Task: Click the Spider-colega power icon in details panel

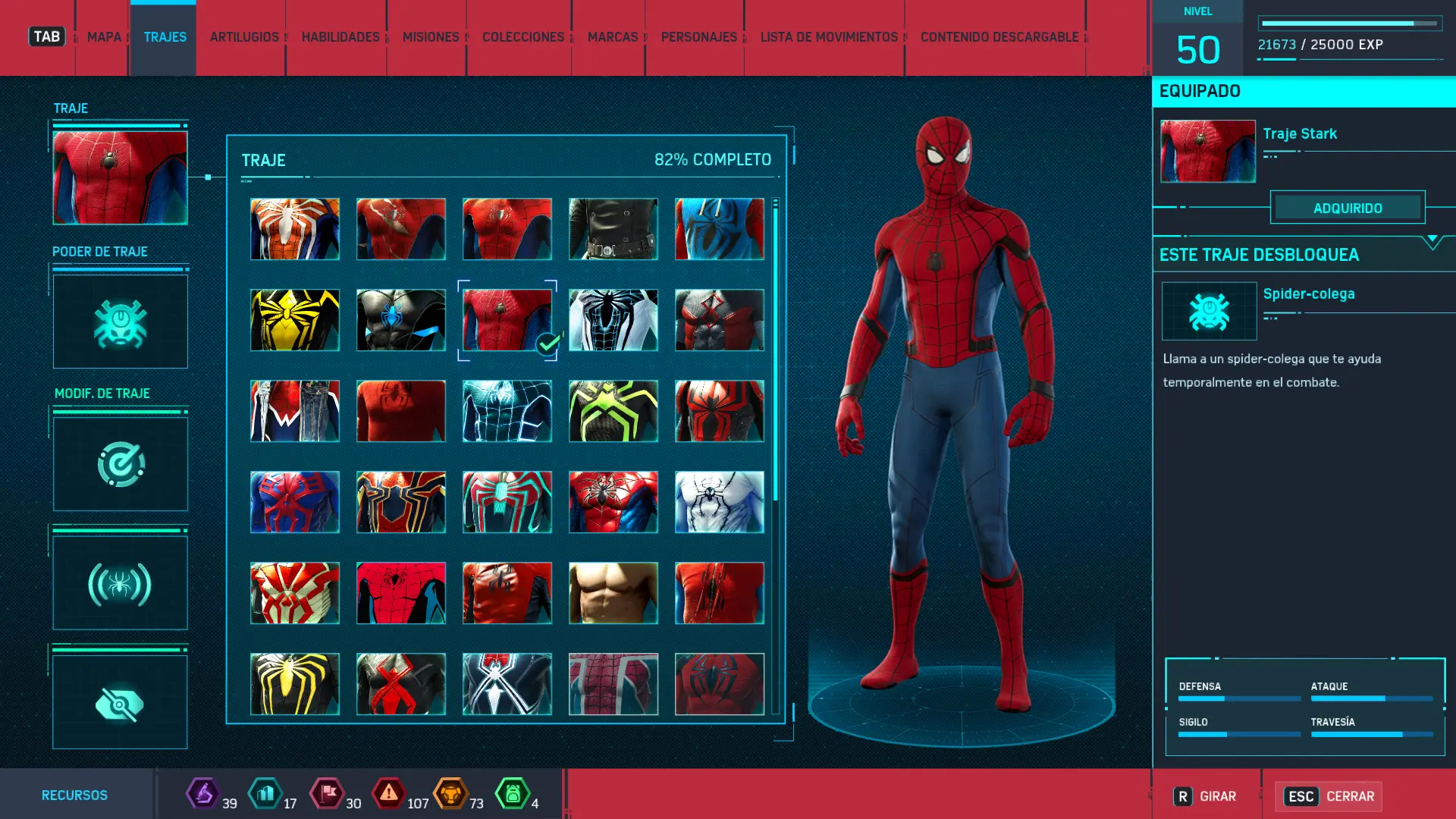Action: point(1209,311)
